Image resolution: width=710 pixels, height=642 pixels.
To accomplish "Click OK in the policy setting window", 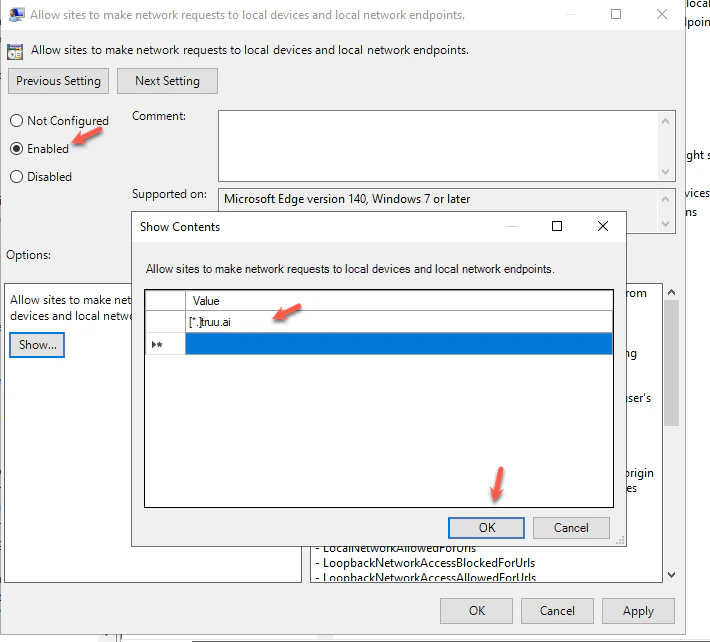I will (476, 611).
